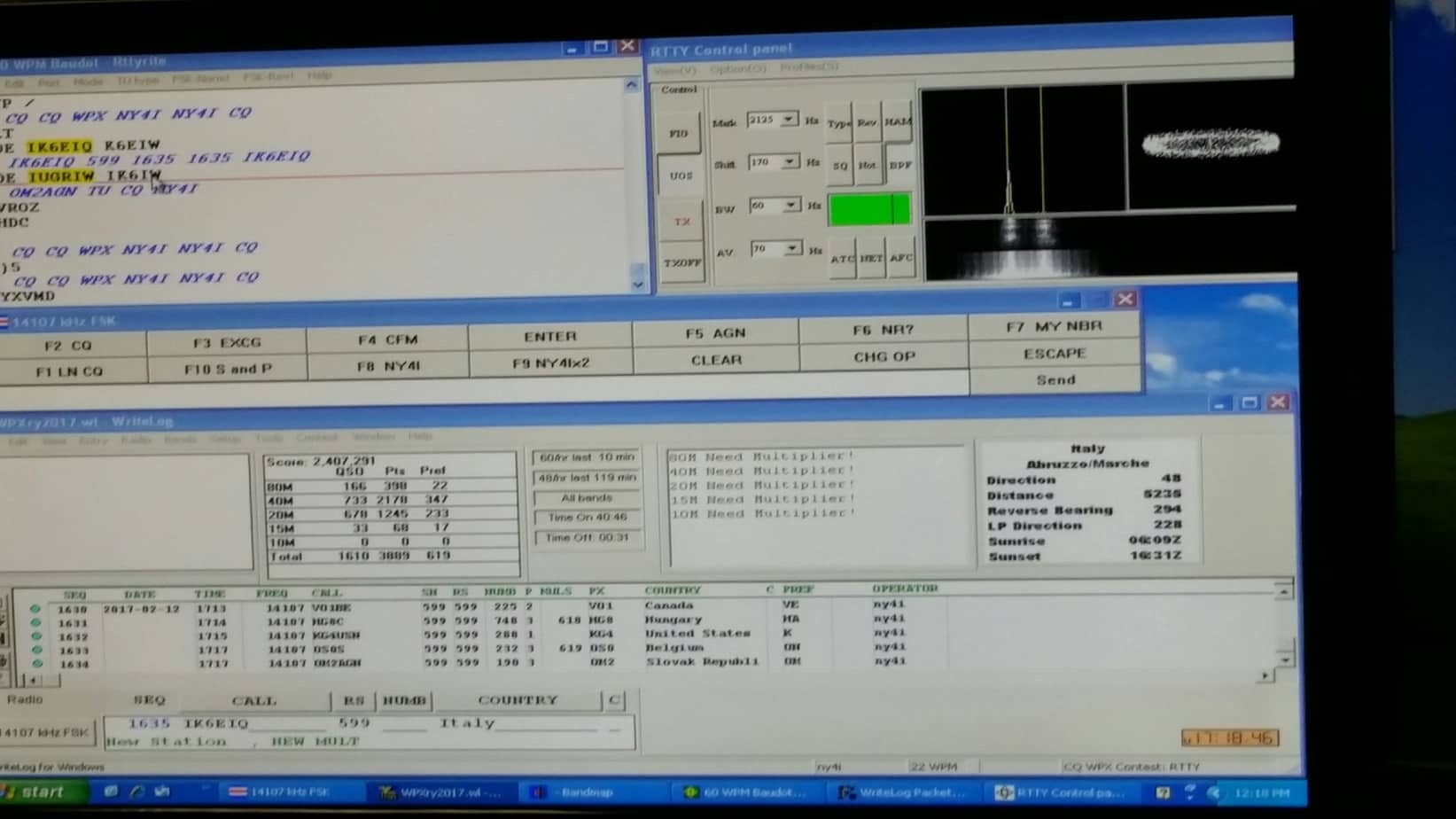The image size is (1456, 819).
Task: Click the HAM defaults button
Action: [898, 122]
